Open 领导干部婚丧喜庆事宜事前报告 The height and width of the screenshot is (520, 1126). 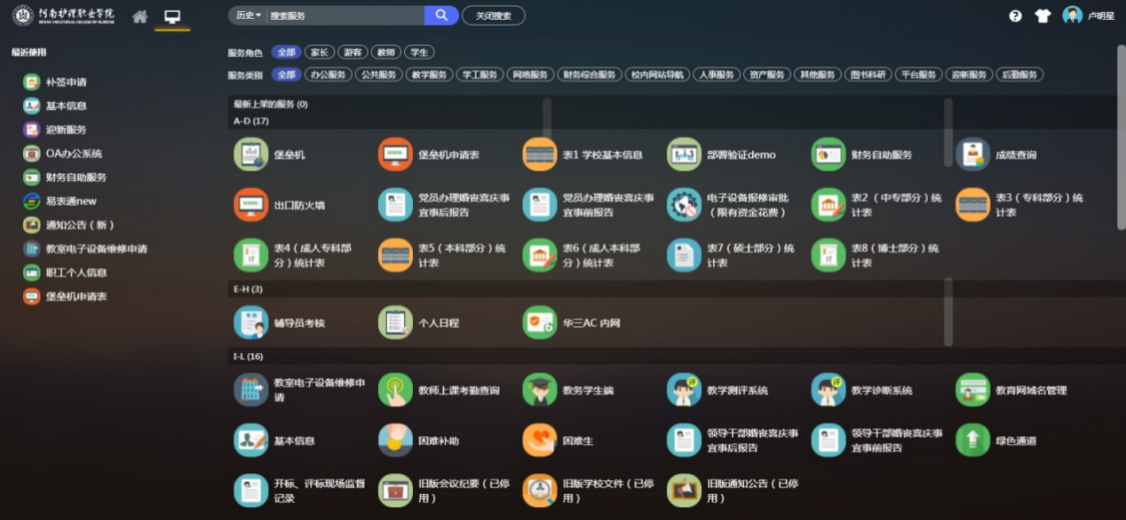point(877,440)
